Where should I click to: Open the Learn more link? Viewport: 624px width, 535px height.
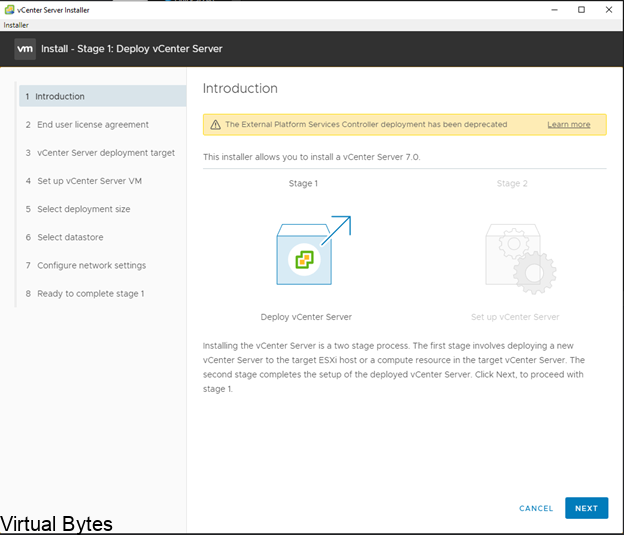click(x=569, y=125)
